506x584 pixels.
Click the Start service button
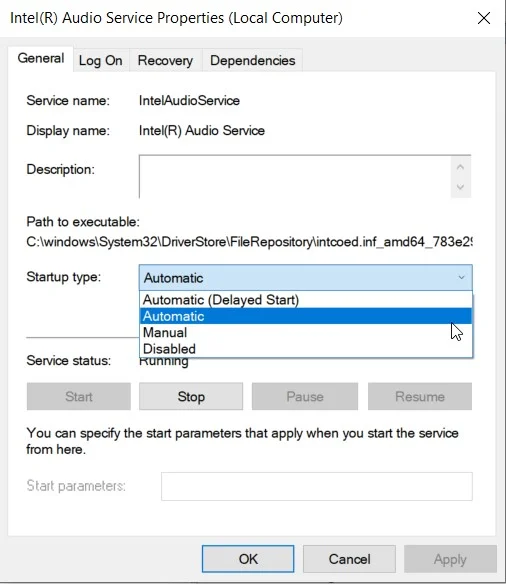point(79,397)
